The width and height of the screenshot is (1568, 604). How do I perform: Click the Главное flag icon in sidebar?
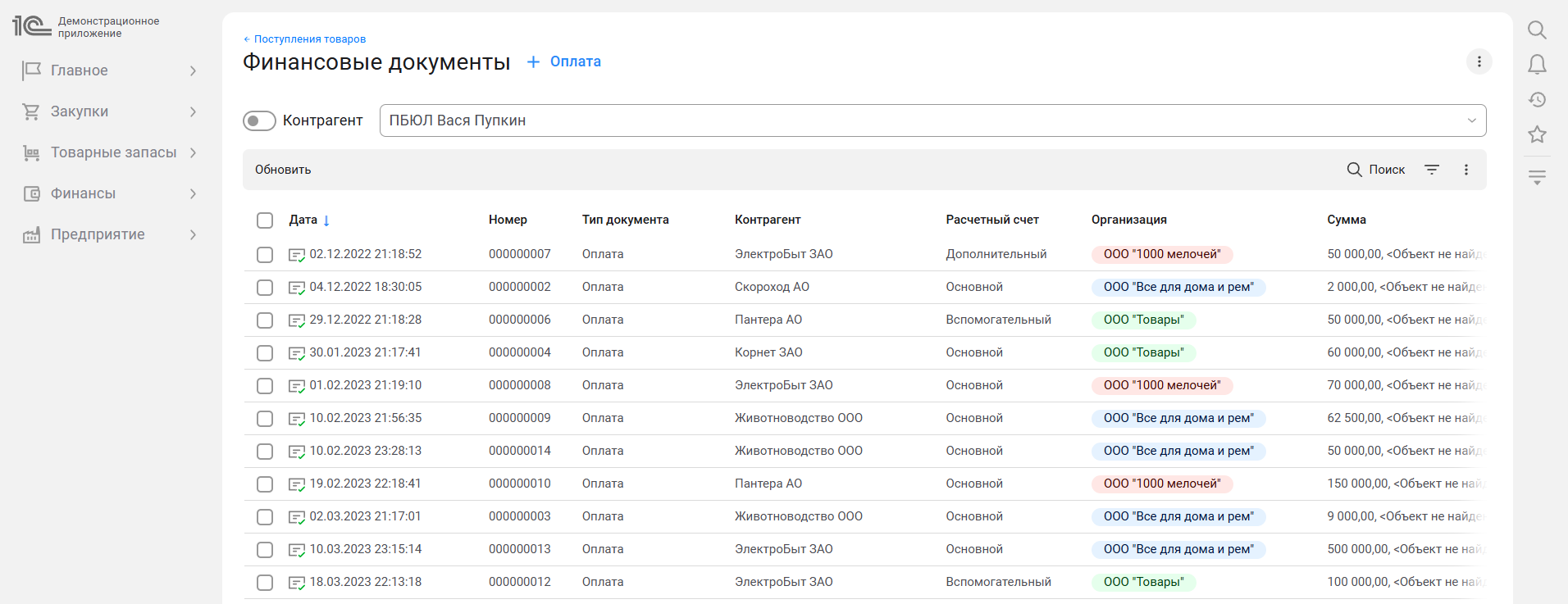[x=31, y=70]
